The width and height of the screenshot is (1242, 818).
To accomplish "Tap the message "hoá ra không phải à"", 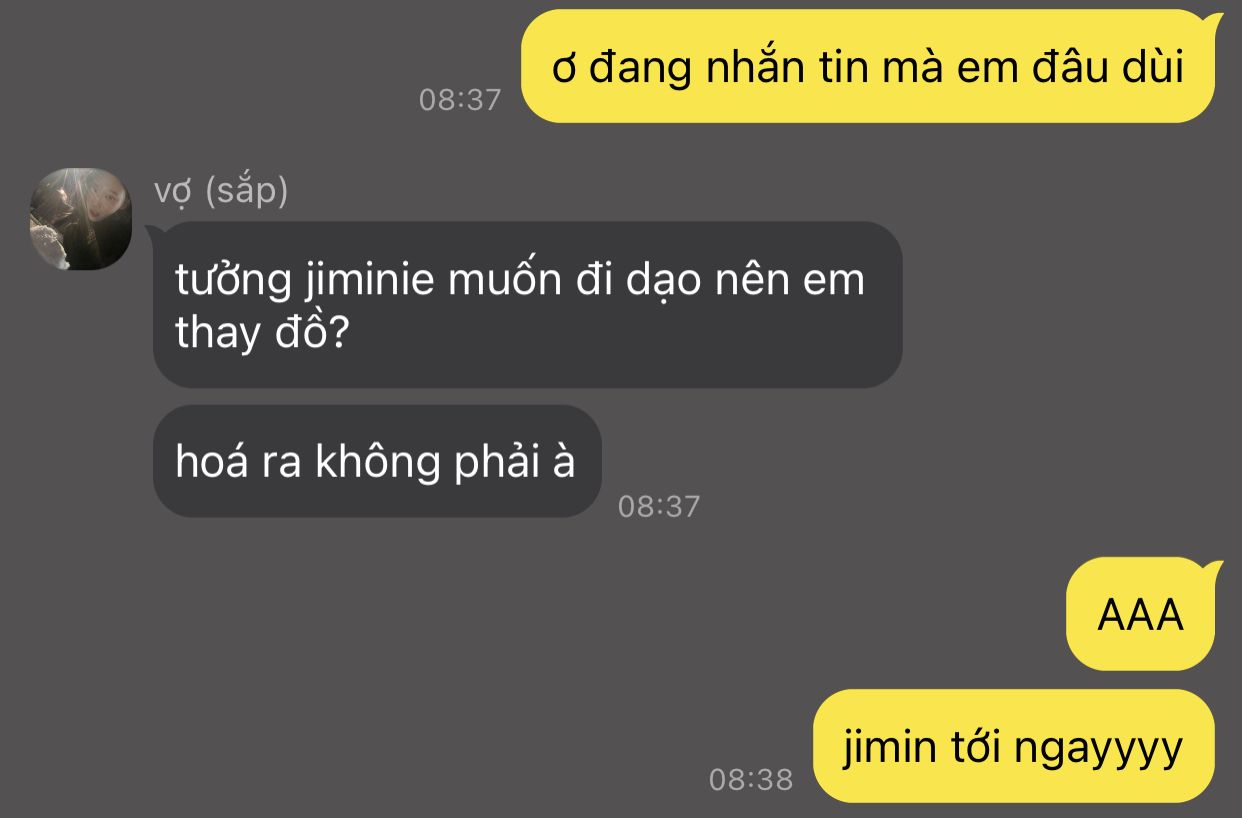I will click(376, 461).
